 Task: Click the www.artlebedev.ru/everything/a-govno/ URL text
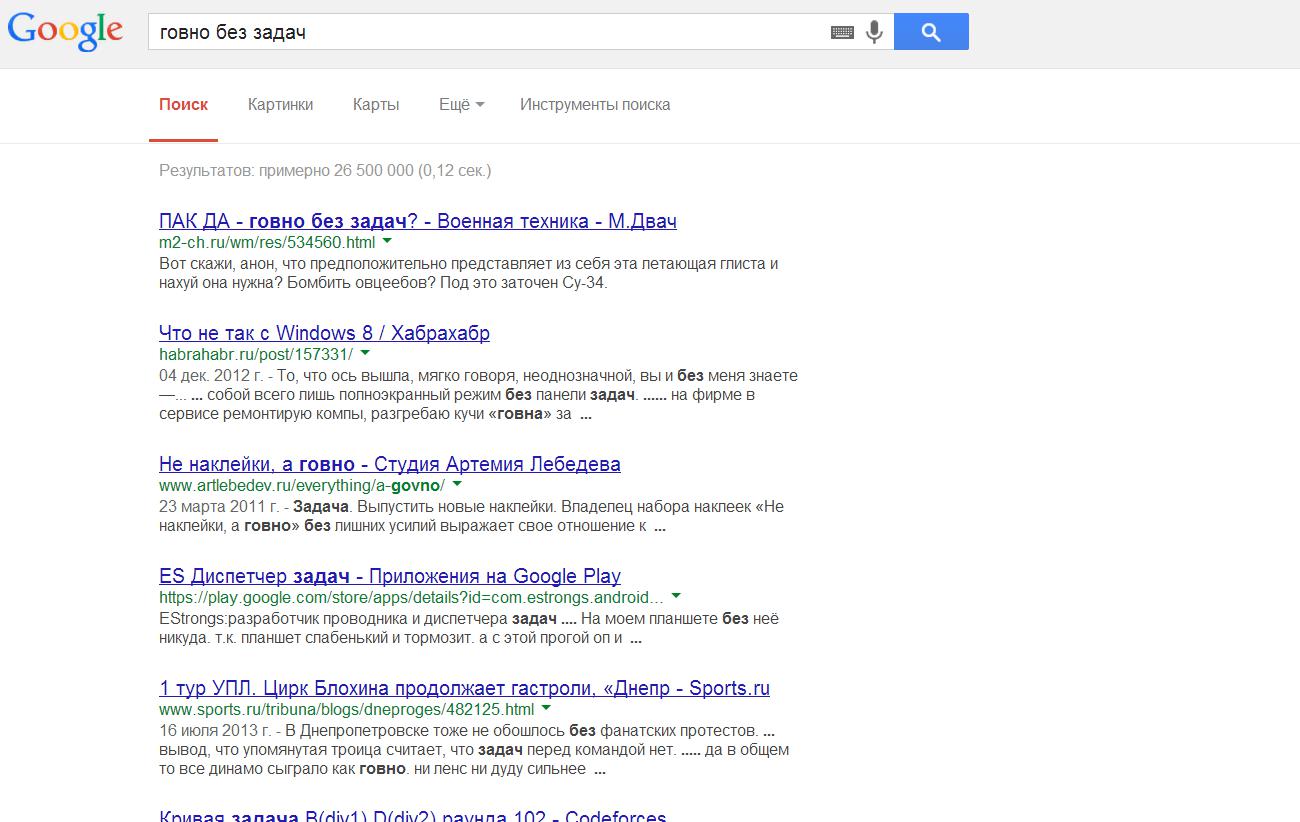pos(302,485)
